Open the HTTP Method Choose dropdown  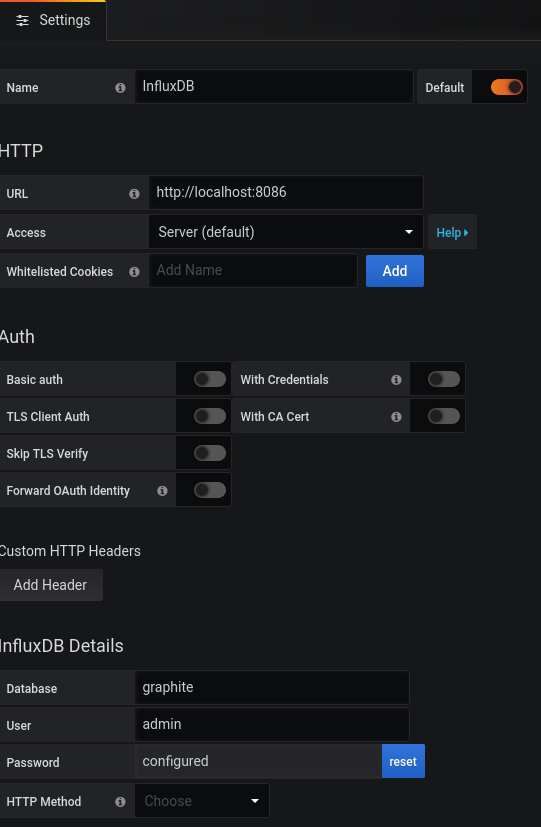point(202,801)
